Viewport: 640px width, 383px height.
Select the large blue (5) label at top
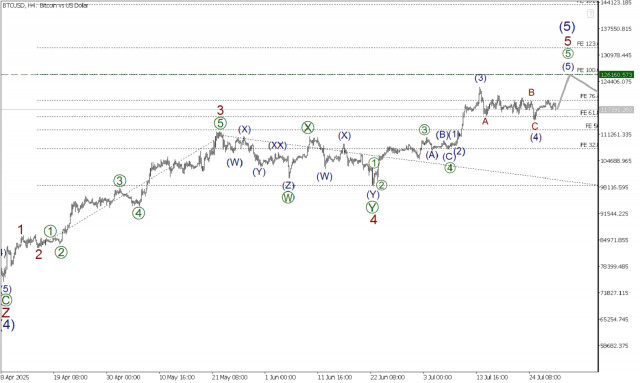tap(567, 27)
